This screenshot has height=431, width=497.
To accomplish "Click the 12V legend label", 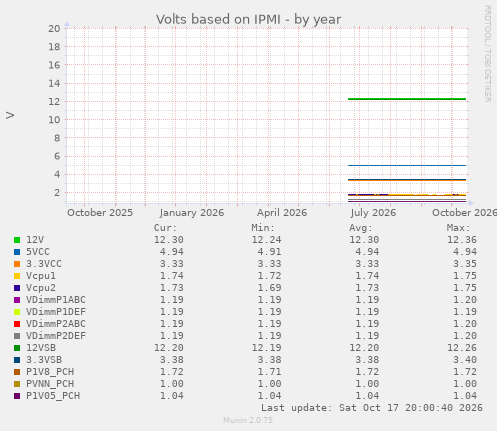I will [x=35, y=240].
